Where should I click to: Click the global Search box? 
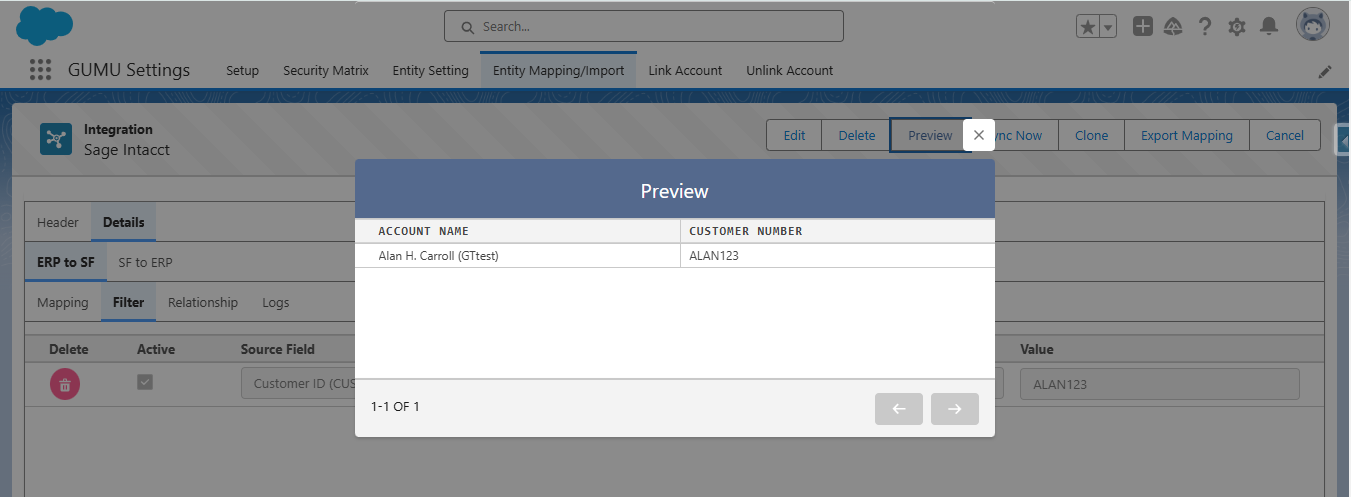(x=644, y=27)
